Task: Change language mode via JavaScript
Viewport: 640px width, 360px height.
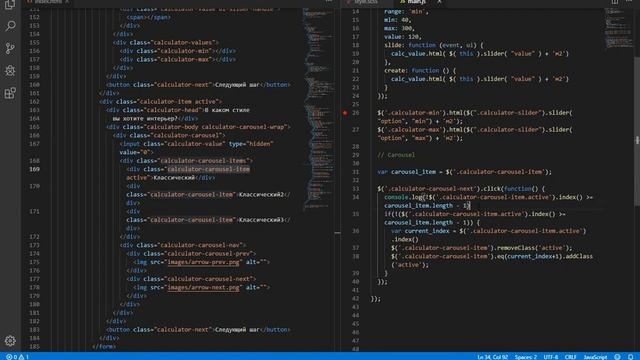Action: 595,357
